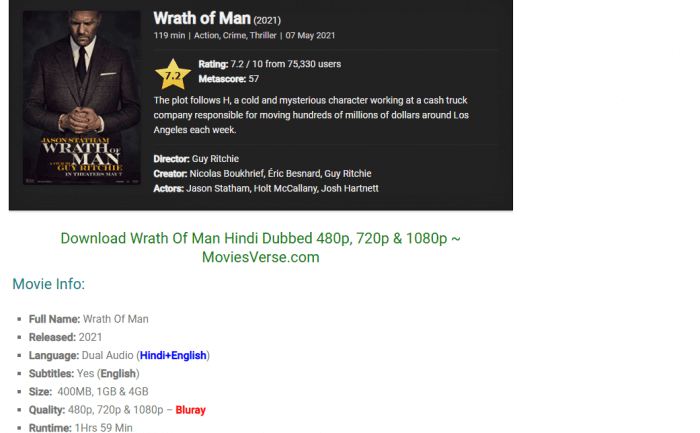Click the 07 May 2021 release date
700x433 pixels.
click(310, 36)
